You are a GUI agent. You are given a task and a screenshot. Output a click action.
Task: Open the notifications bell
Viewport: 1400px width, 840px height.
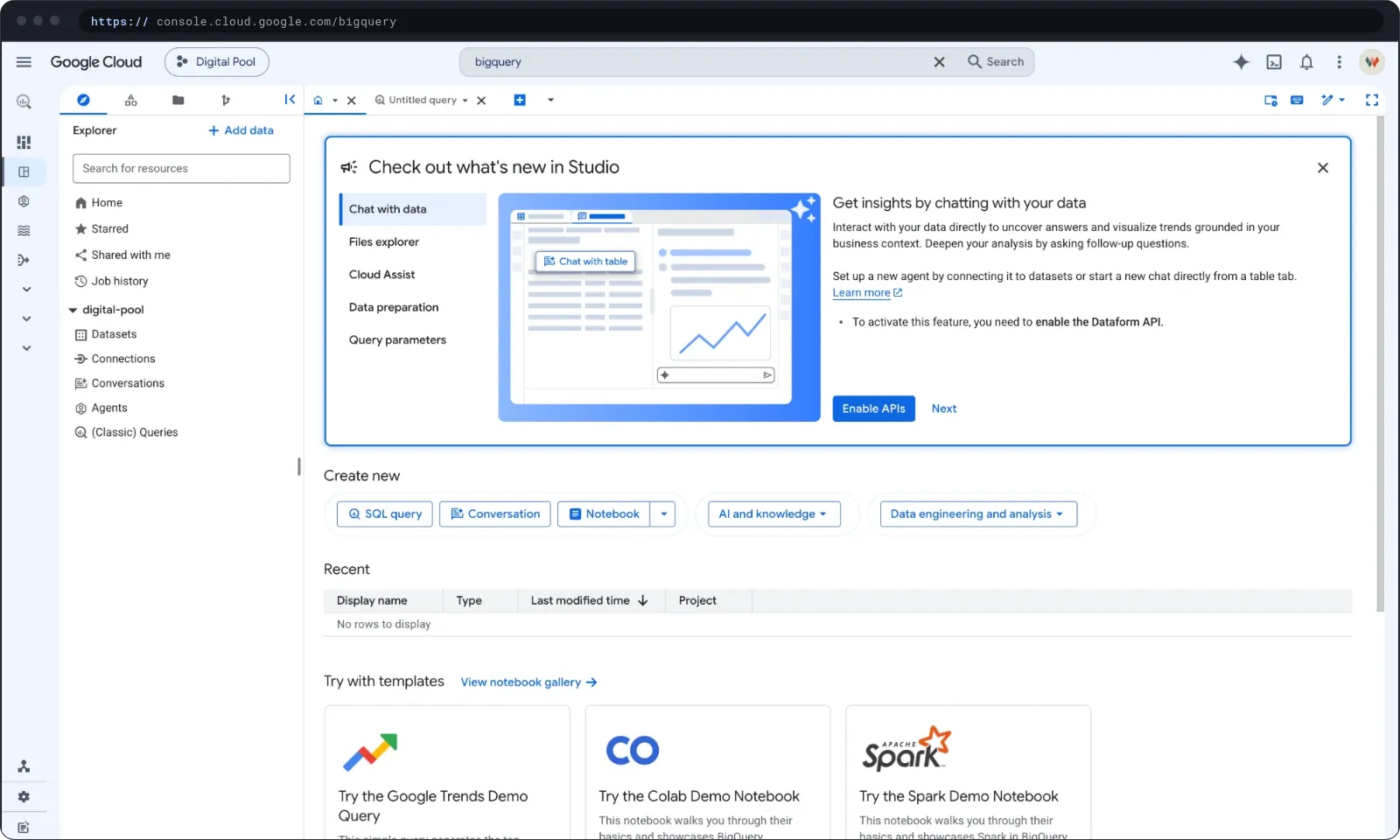(x=1306, y=62)
